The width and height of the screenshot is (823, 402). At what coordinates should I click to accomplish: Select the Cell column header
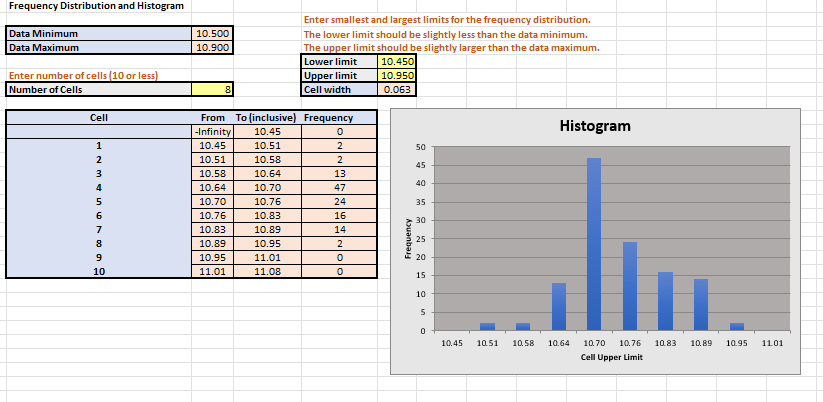99,118
